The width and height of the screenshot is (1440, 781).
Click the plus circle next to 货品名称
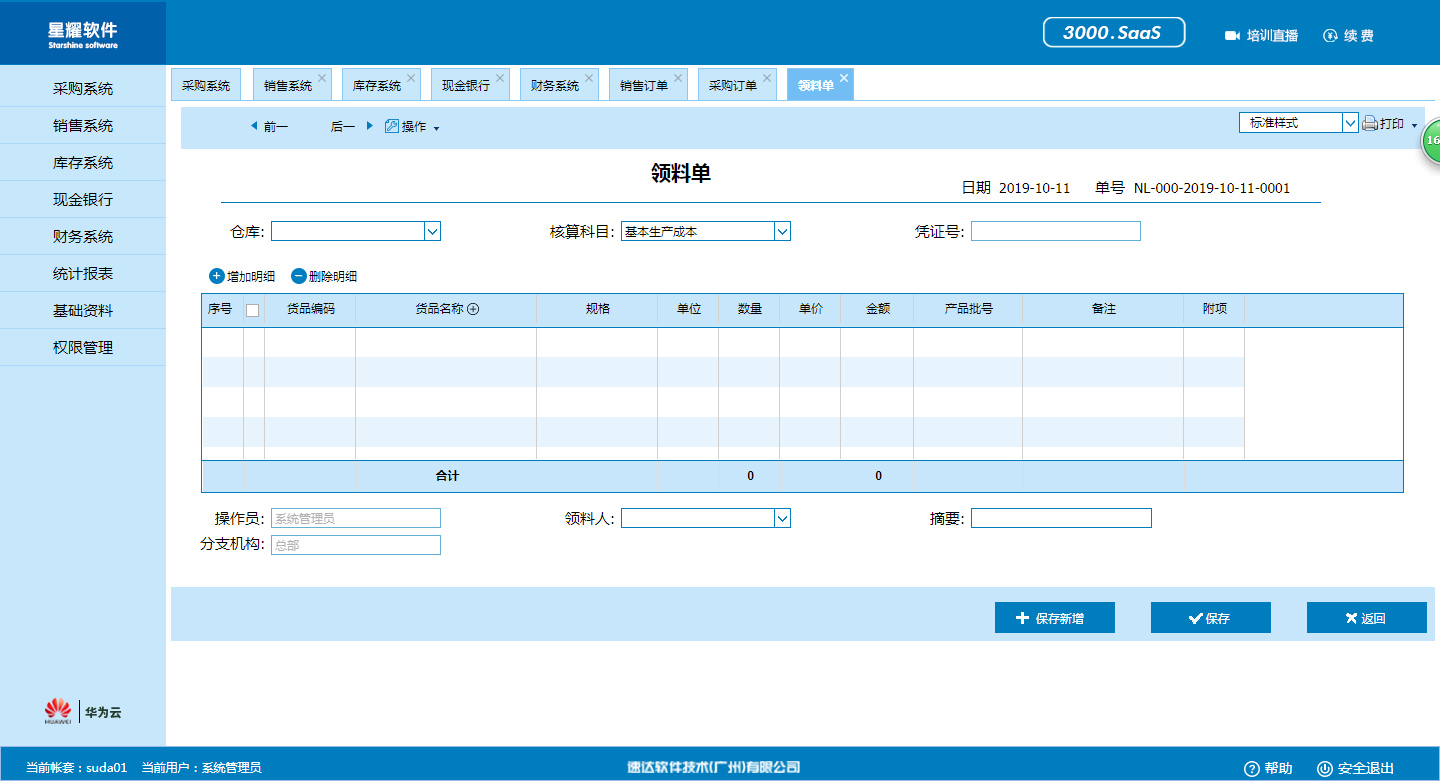(x=474, y=309)
